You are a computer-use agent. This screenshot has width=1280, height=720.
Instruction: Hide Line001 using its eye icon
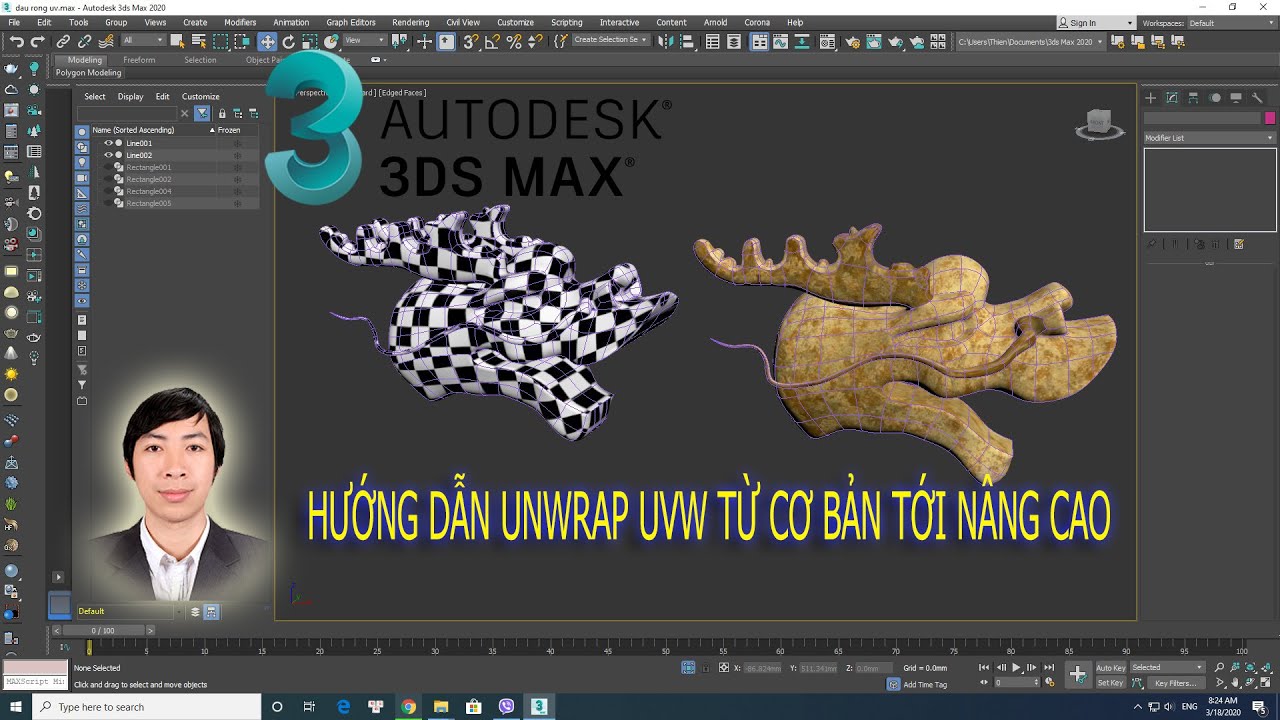[108, 143]
